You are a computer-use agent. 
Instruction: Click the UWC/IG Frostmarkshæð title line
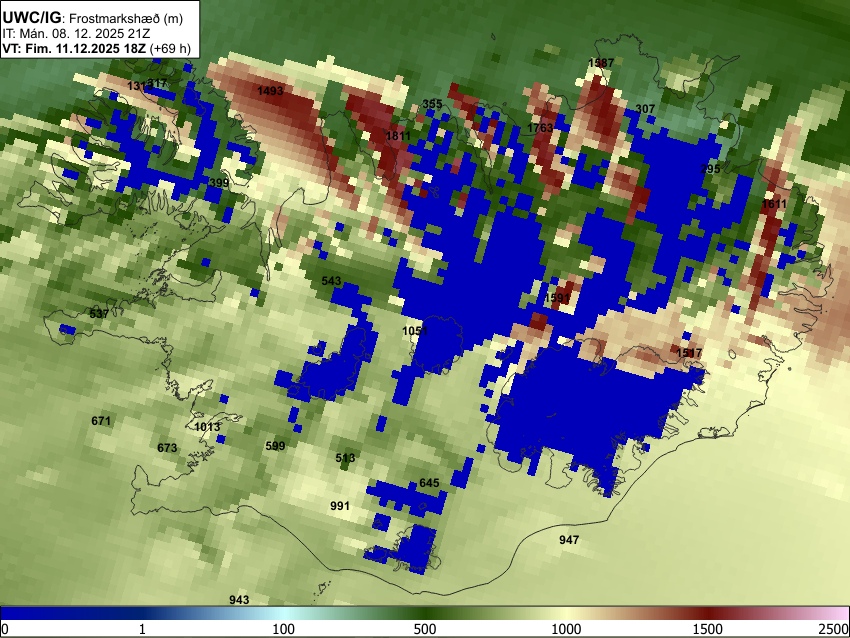coord(93,18)
